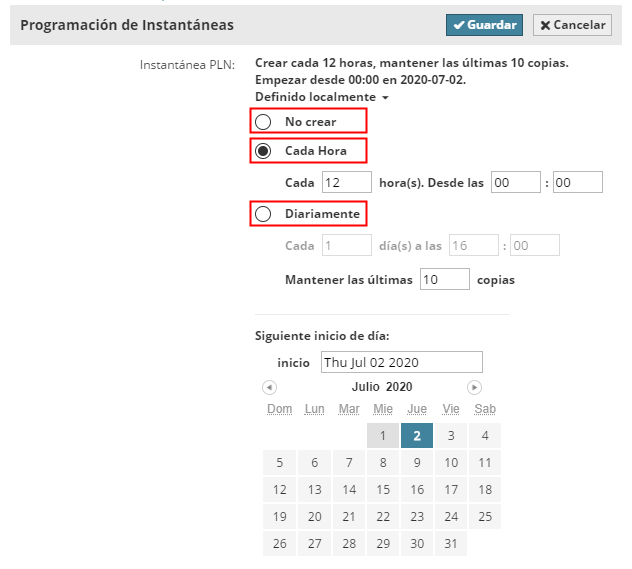
Task: Click the start hour field after Desde las
Action: (x=513, y=182)
